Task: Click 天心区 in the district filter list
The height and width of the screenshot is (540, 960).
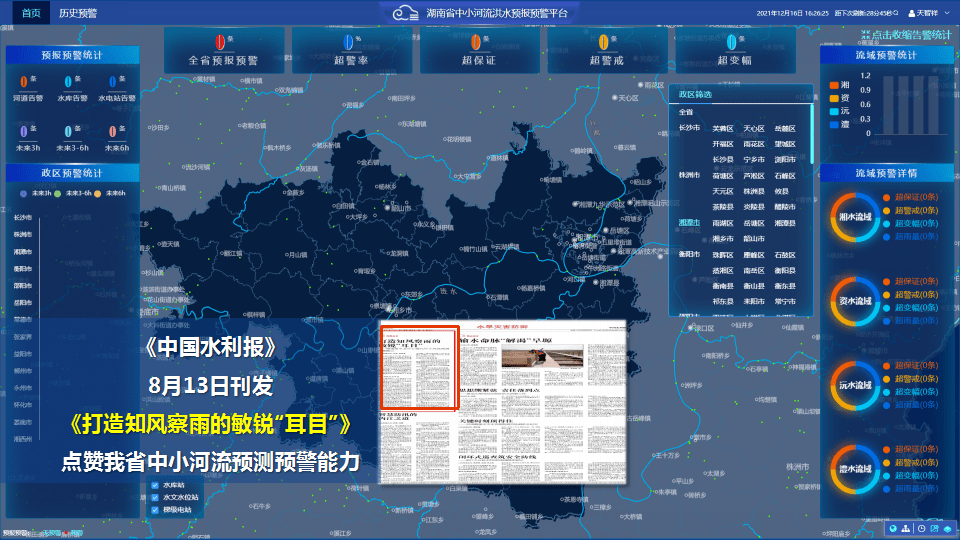Action: (754, 129)
